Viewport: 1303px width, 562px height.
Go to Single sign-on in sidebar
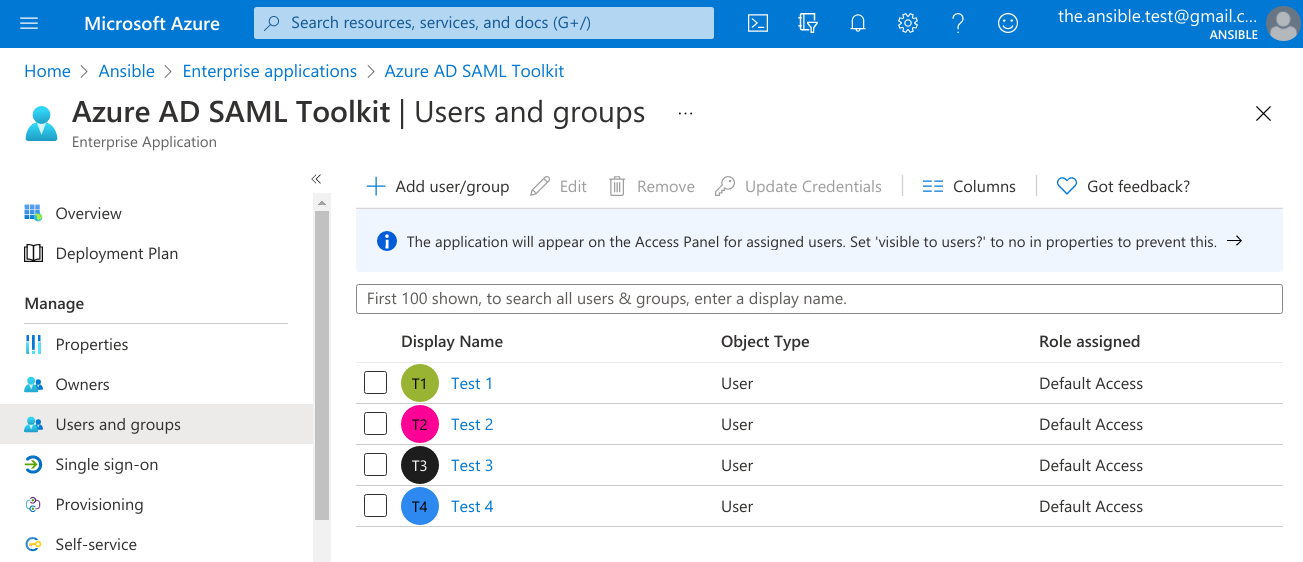(106, 465)
